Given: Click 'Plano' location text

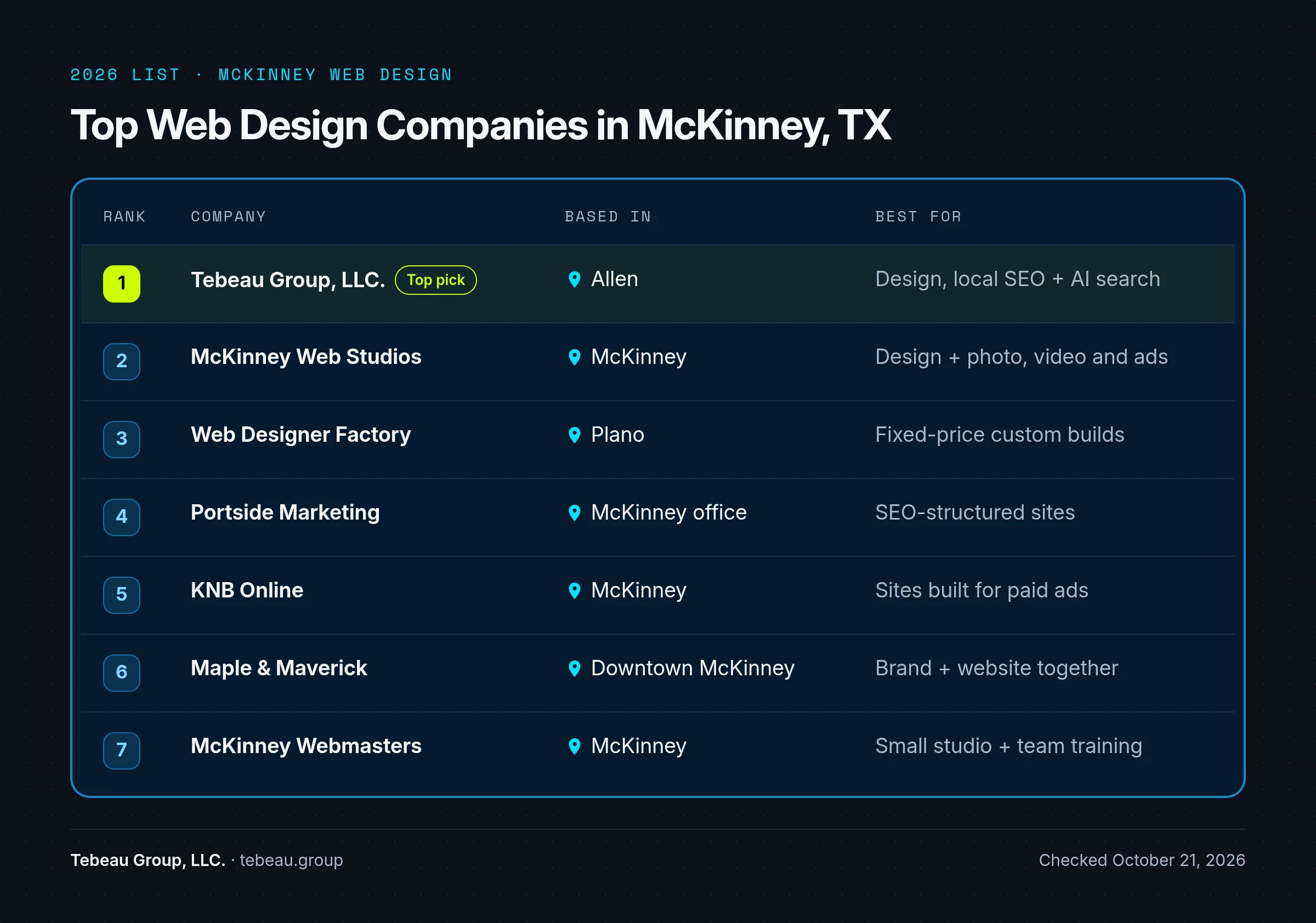Looking at the screenshot, I should 617,435.
